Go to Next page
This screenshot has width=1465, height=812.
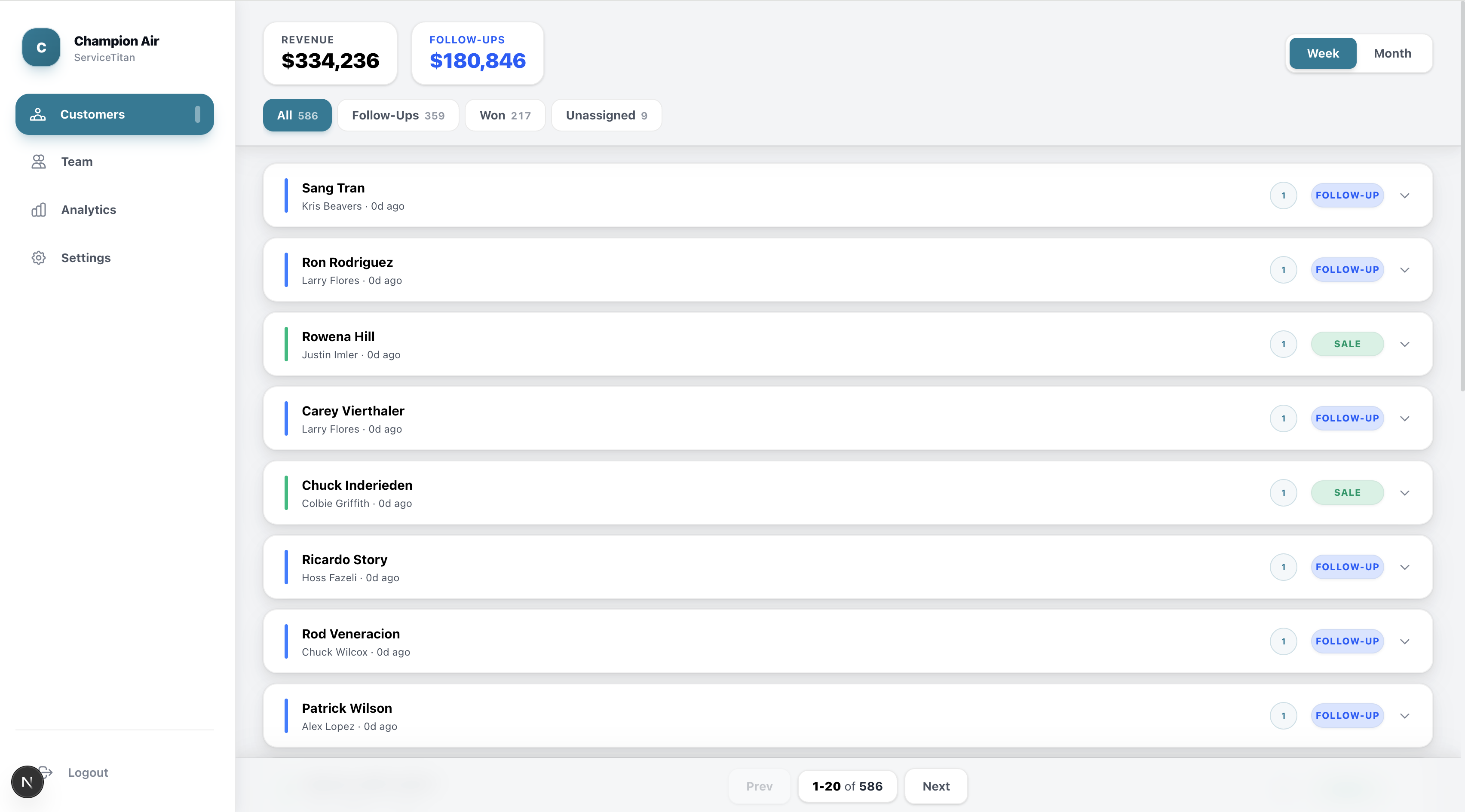point(935,786)
